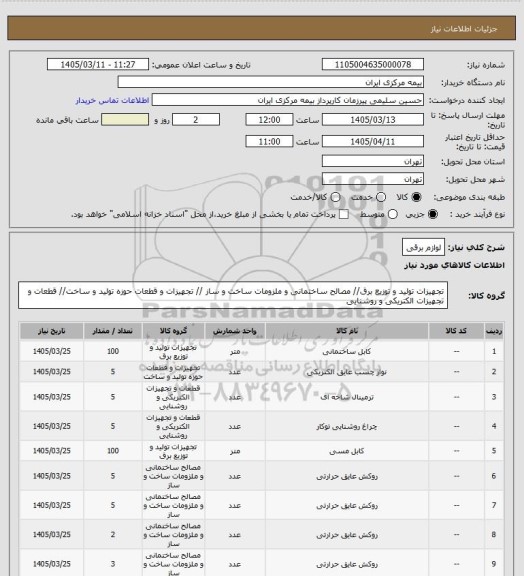Click the delivery province field تهران

tap(373, 161)
